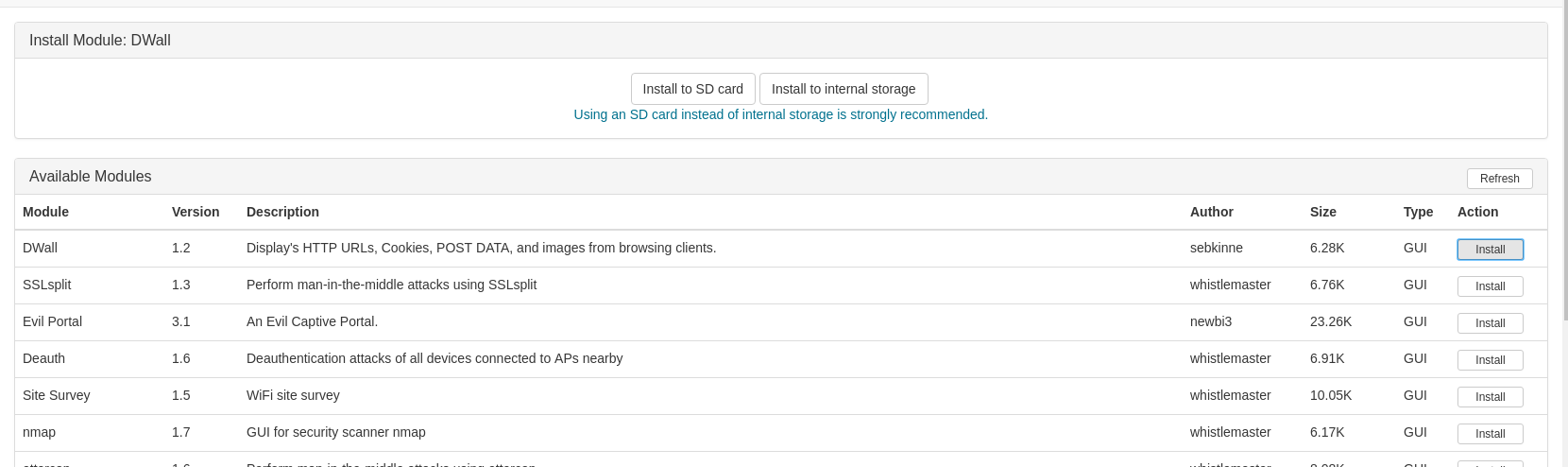The width and height of the screenshot is (1568, 467).
Task: Click Install to SD card button
Action: pyautogui.click(x=692, y=89)
